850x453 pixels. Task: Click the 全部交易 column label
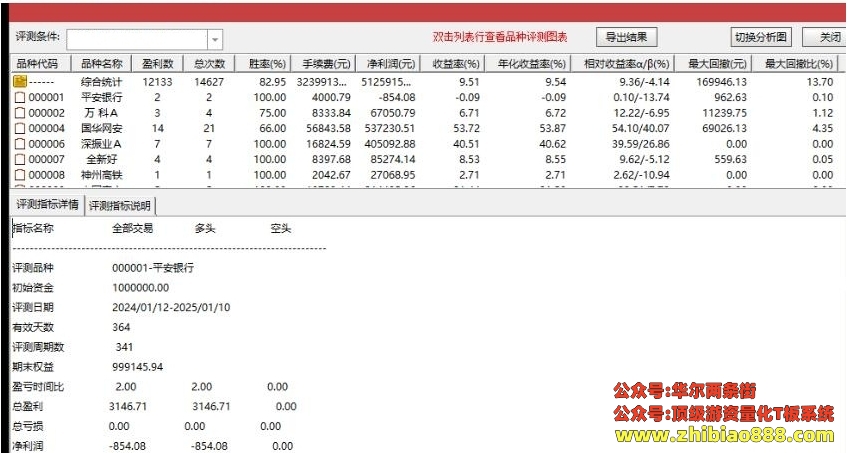(133, 229)
